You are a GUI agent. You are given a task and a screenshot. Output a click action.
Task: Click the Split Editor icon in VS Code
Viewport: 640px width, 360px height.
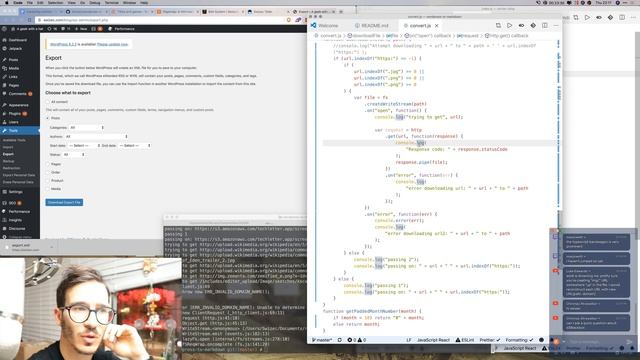pos(544,25)
